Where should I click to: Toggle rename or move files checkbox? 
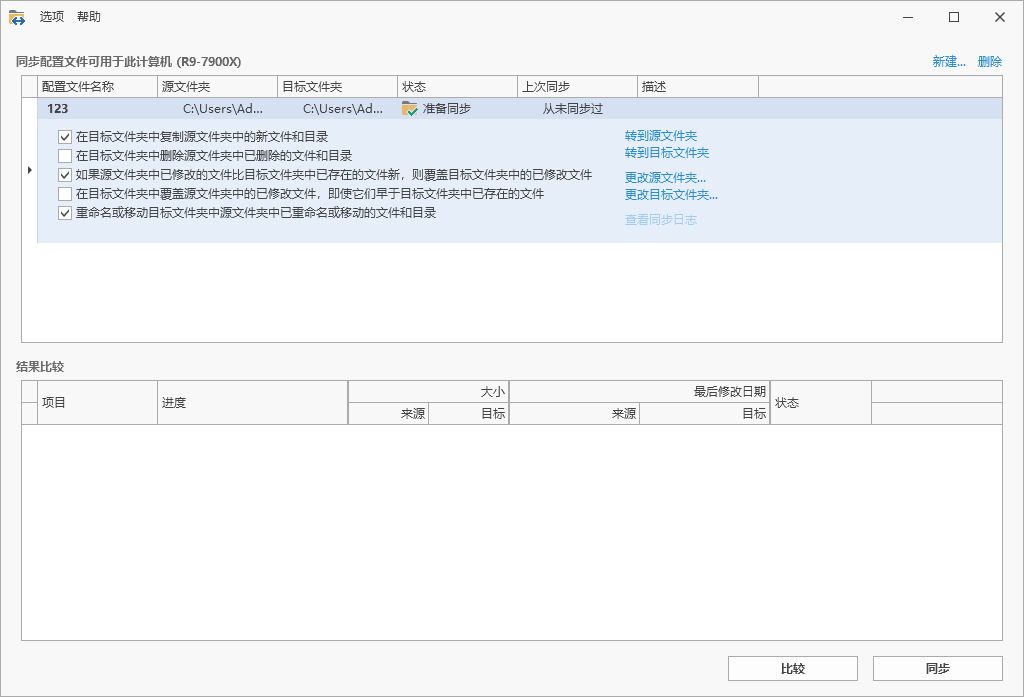pyautogui.click(x=65, y=213)
